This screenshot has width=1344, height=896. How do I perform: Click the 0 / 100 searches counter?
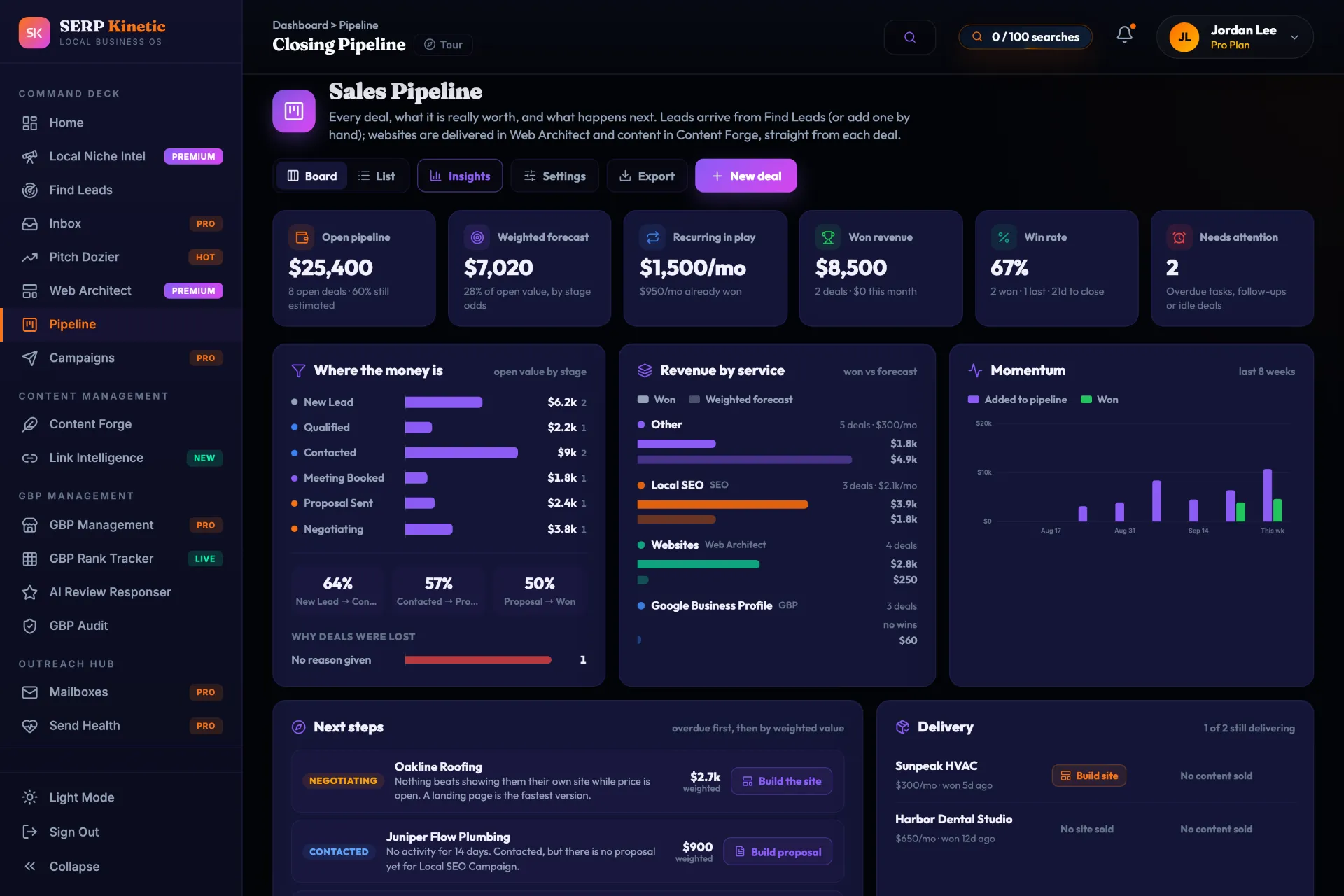pos(1025,37)
